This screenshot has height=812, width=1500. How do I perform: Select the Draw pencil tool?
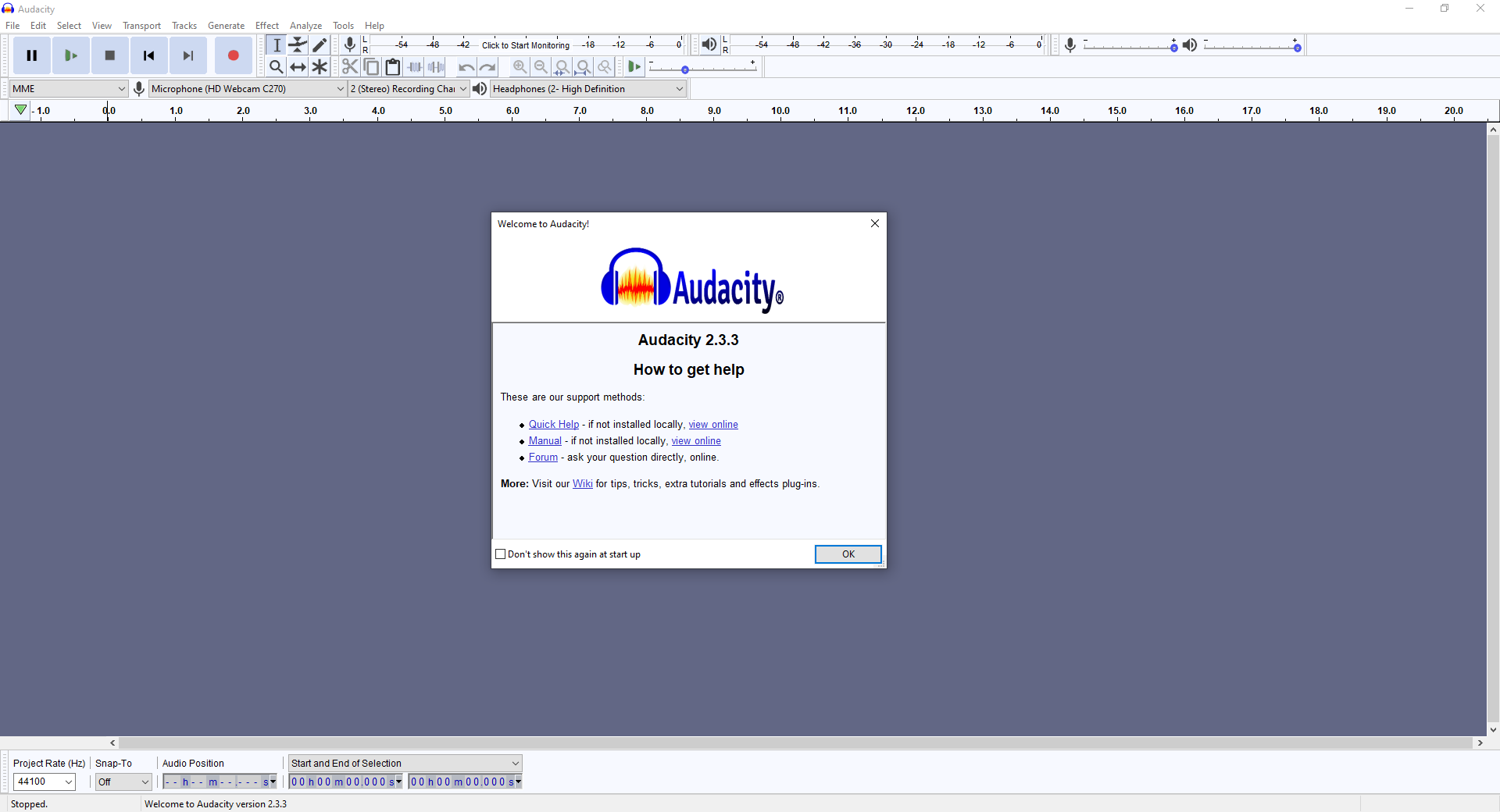click(320, 45)
